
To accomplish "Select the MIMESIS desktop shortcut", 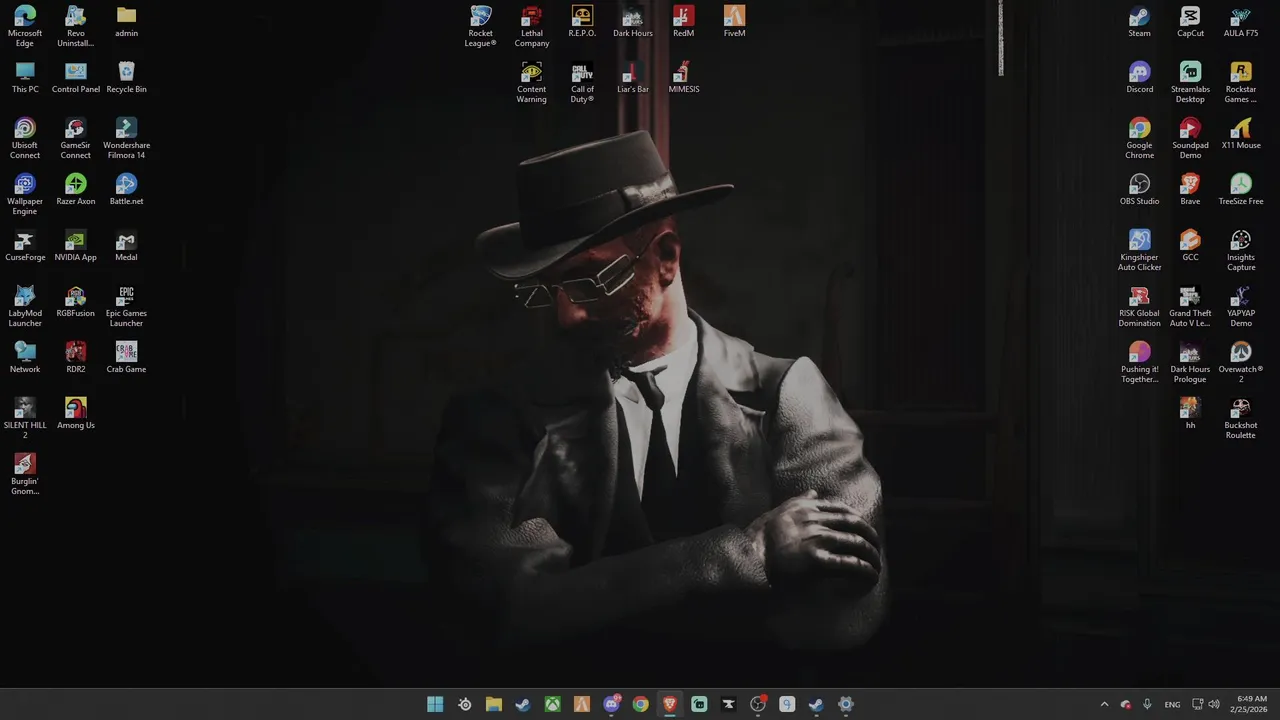I will (x=684, y=77).
